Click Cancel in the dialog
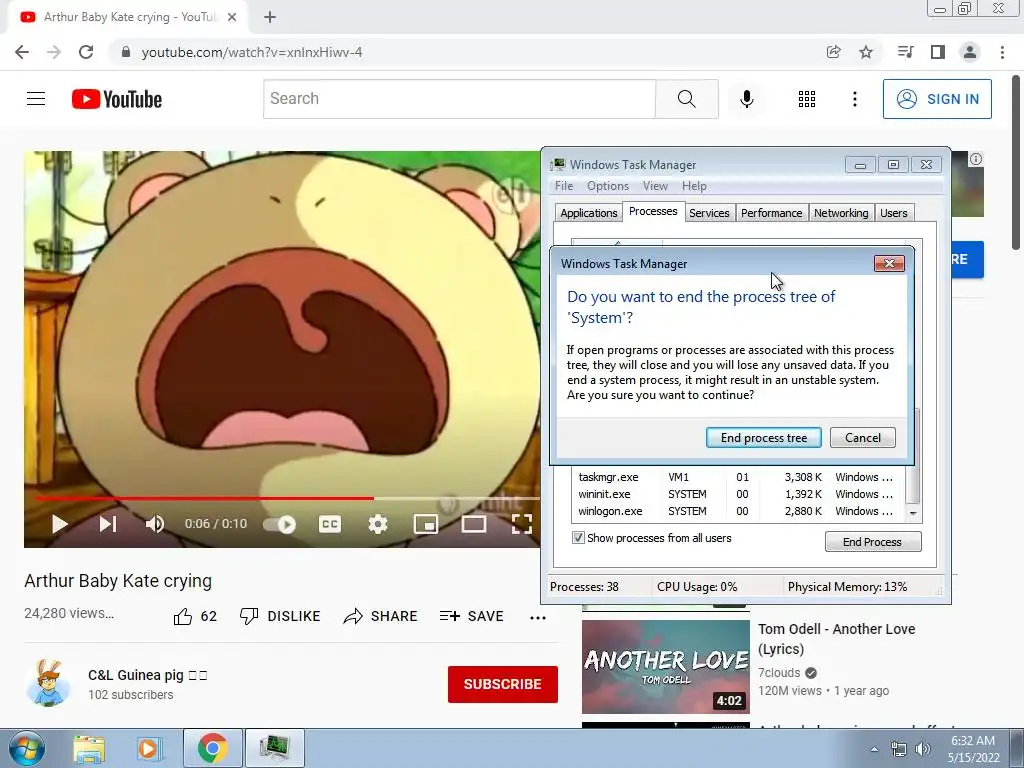 [x=863, y=438]
